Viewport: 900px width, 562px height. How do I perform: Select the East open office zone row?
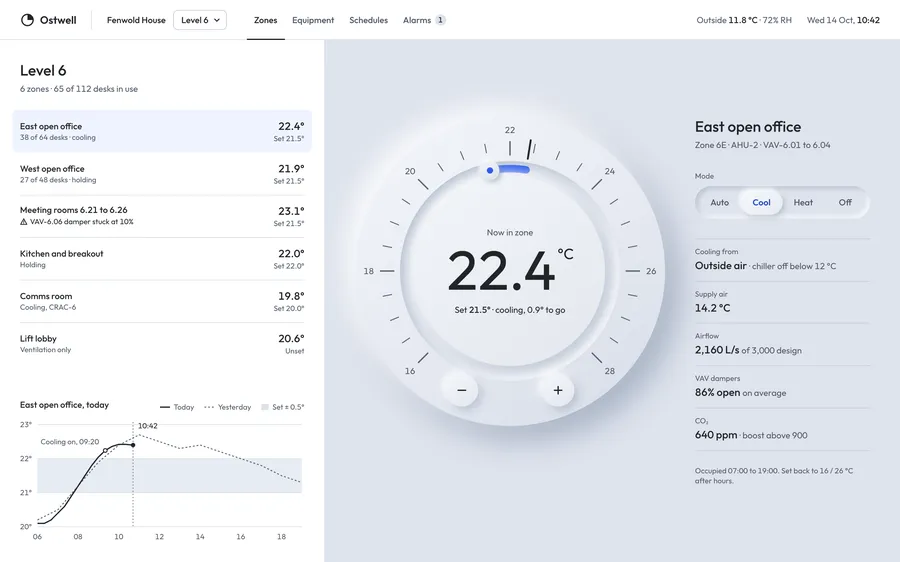[162, 131]
